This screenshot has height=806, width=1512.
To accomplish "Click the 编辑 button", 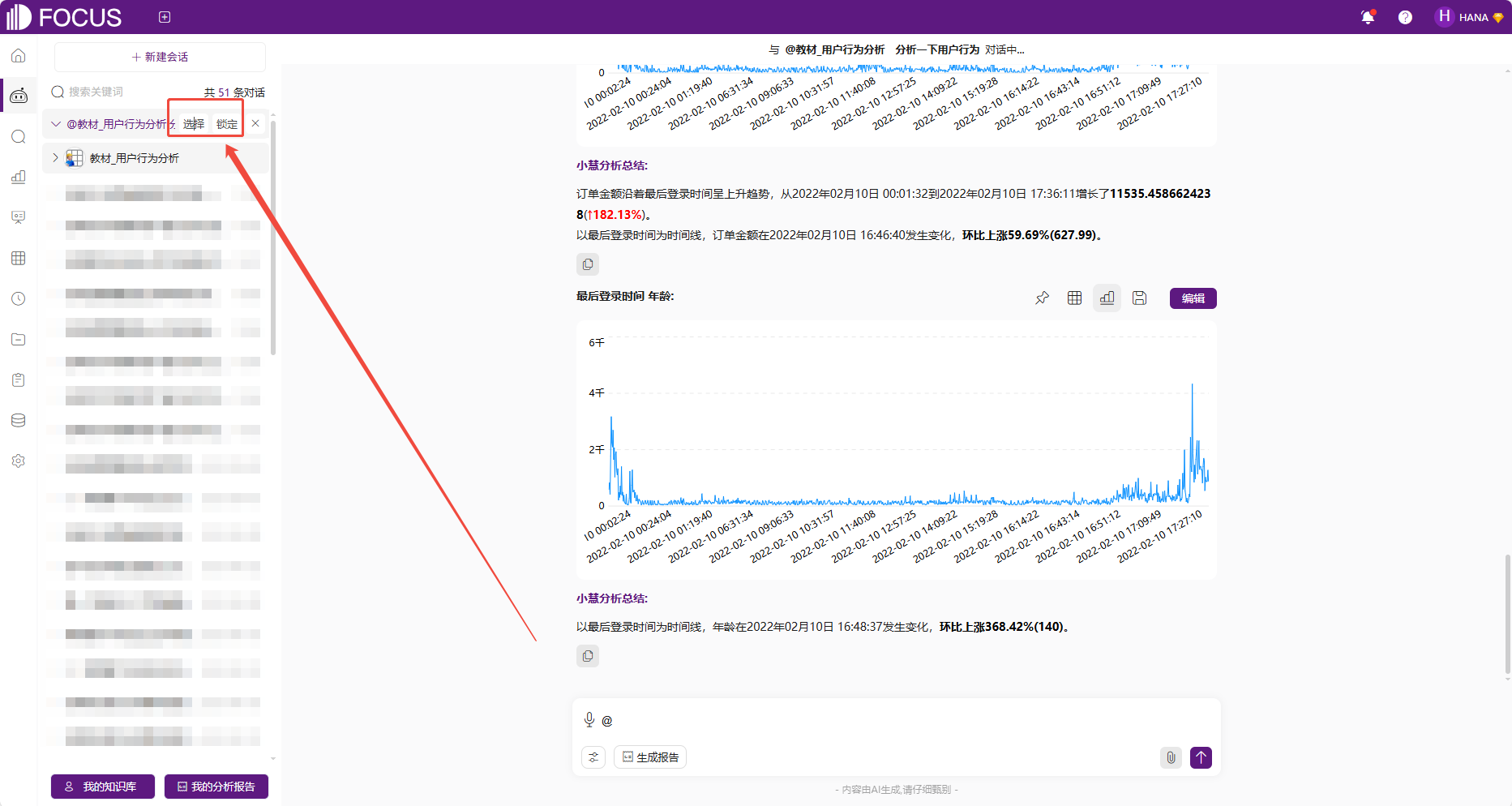I will pyautogui.click(x=1193, y=298).
